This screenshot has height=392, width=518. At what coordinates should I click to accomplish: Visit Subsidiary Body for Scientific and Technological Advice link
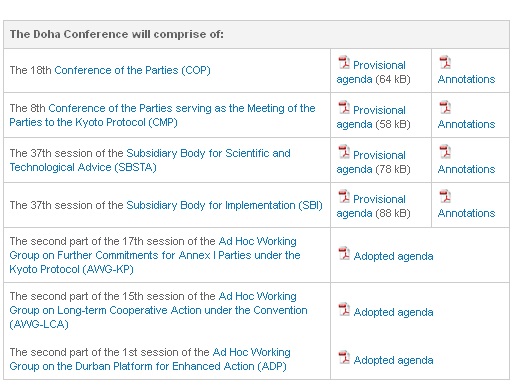[150, 160]
